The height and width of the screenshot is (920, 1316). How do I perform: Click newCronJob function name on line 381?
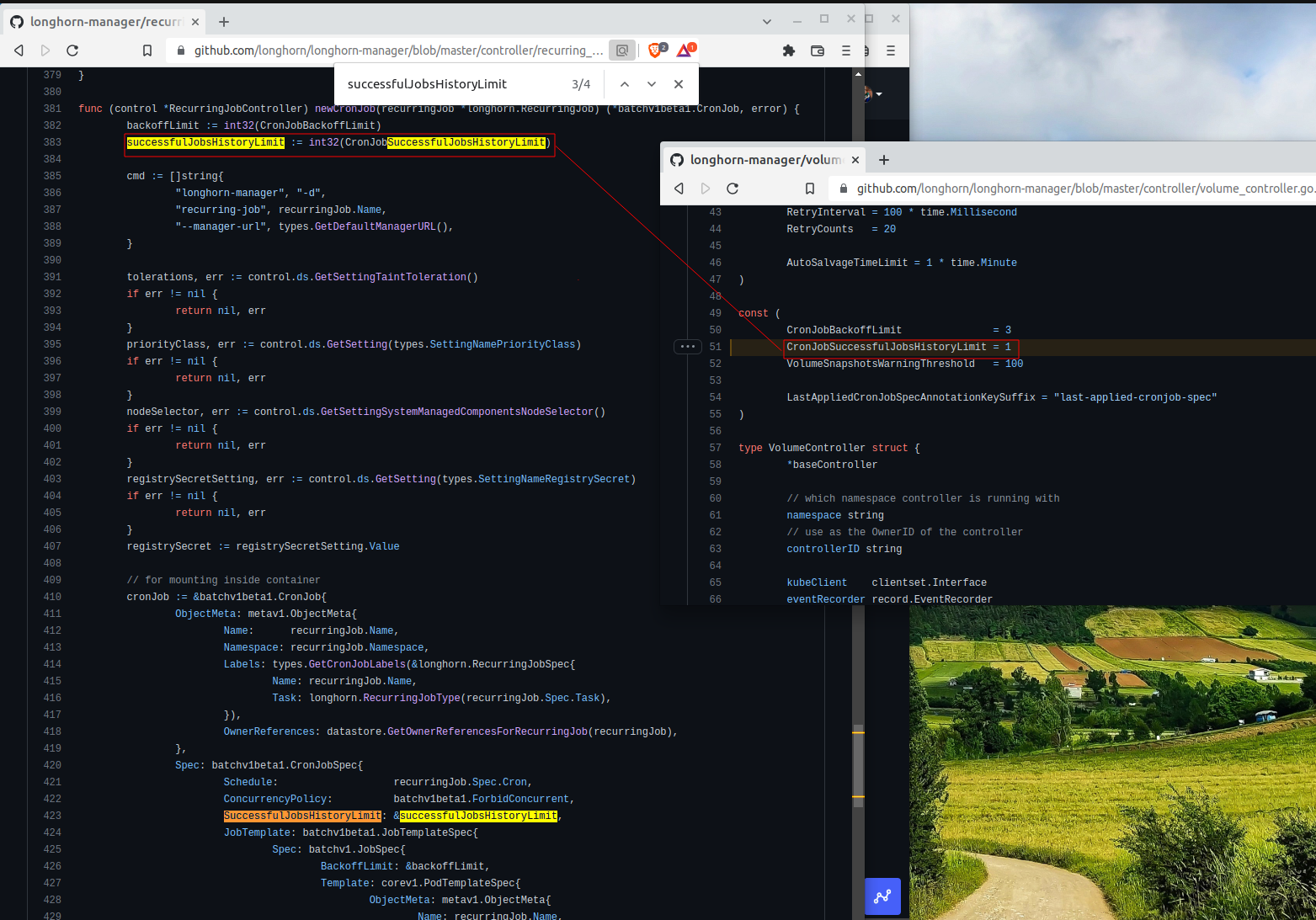[x=345, y=109]
